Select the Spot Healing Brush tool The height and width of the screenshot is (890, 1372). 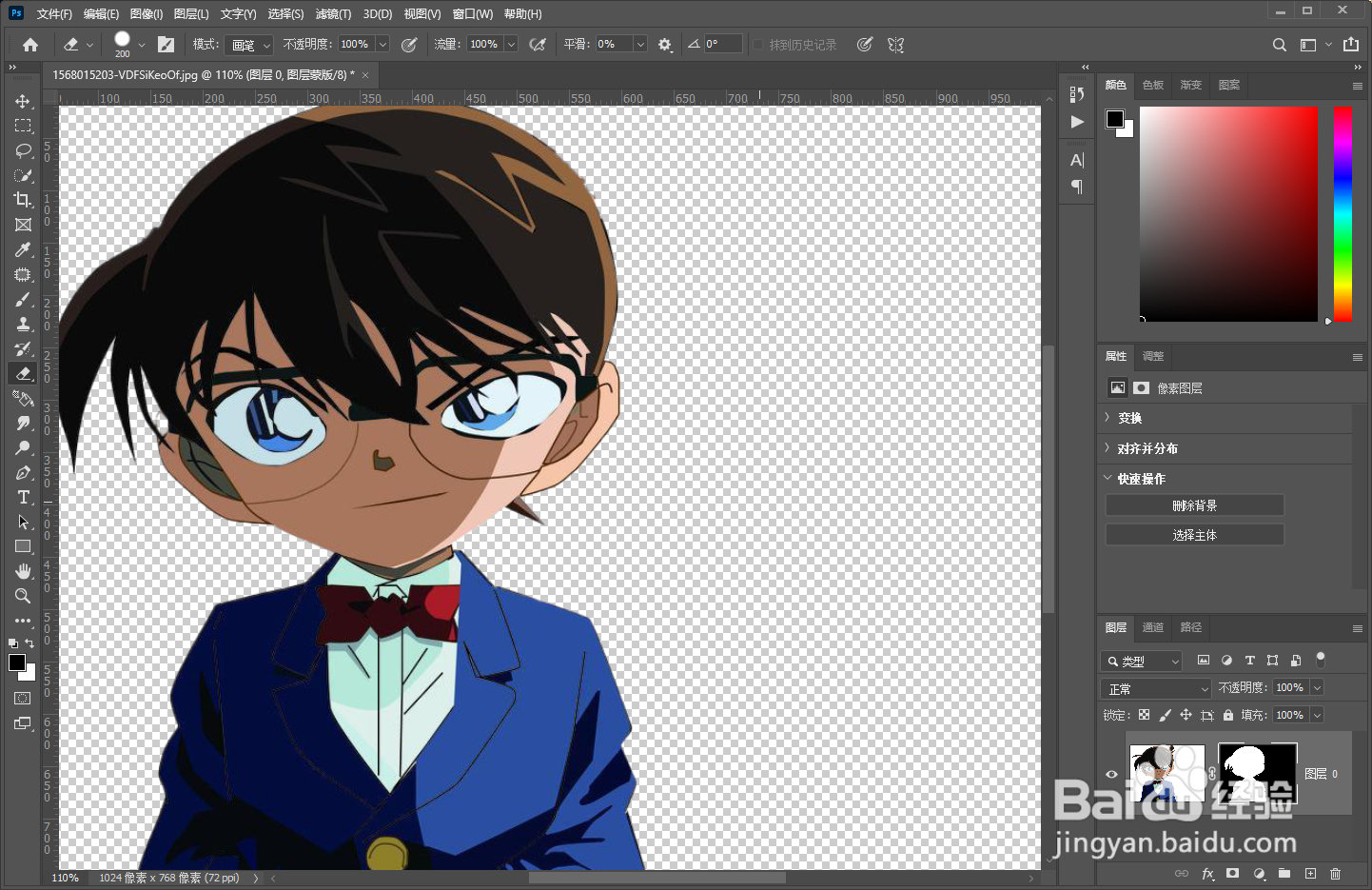tap(23, 274)
